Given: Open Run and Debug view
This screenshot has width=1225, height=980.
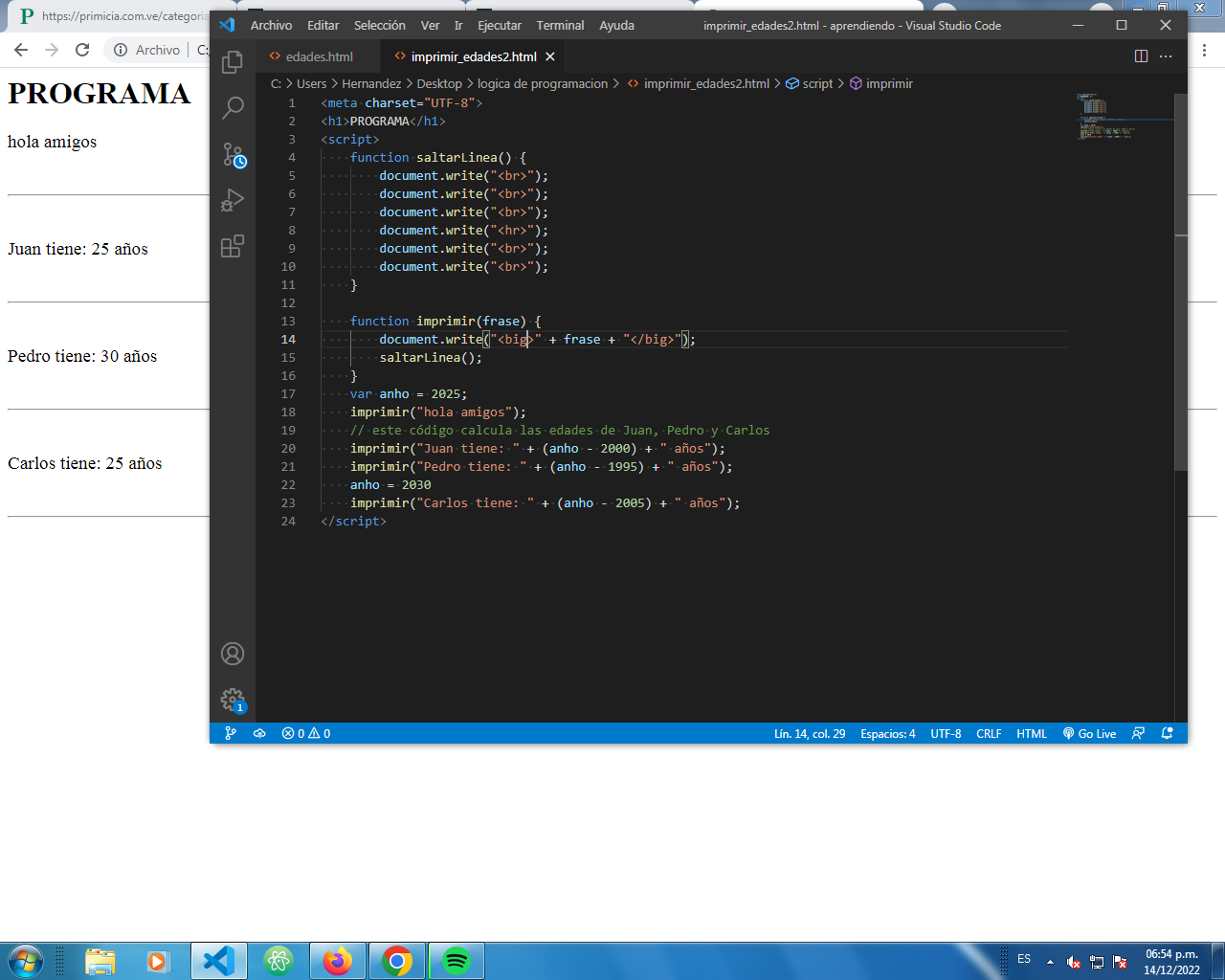Looking at the screenshot, I should click(233, 200).
